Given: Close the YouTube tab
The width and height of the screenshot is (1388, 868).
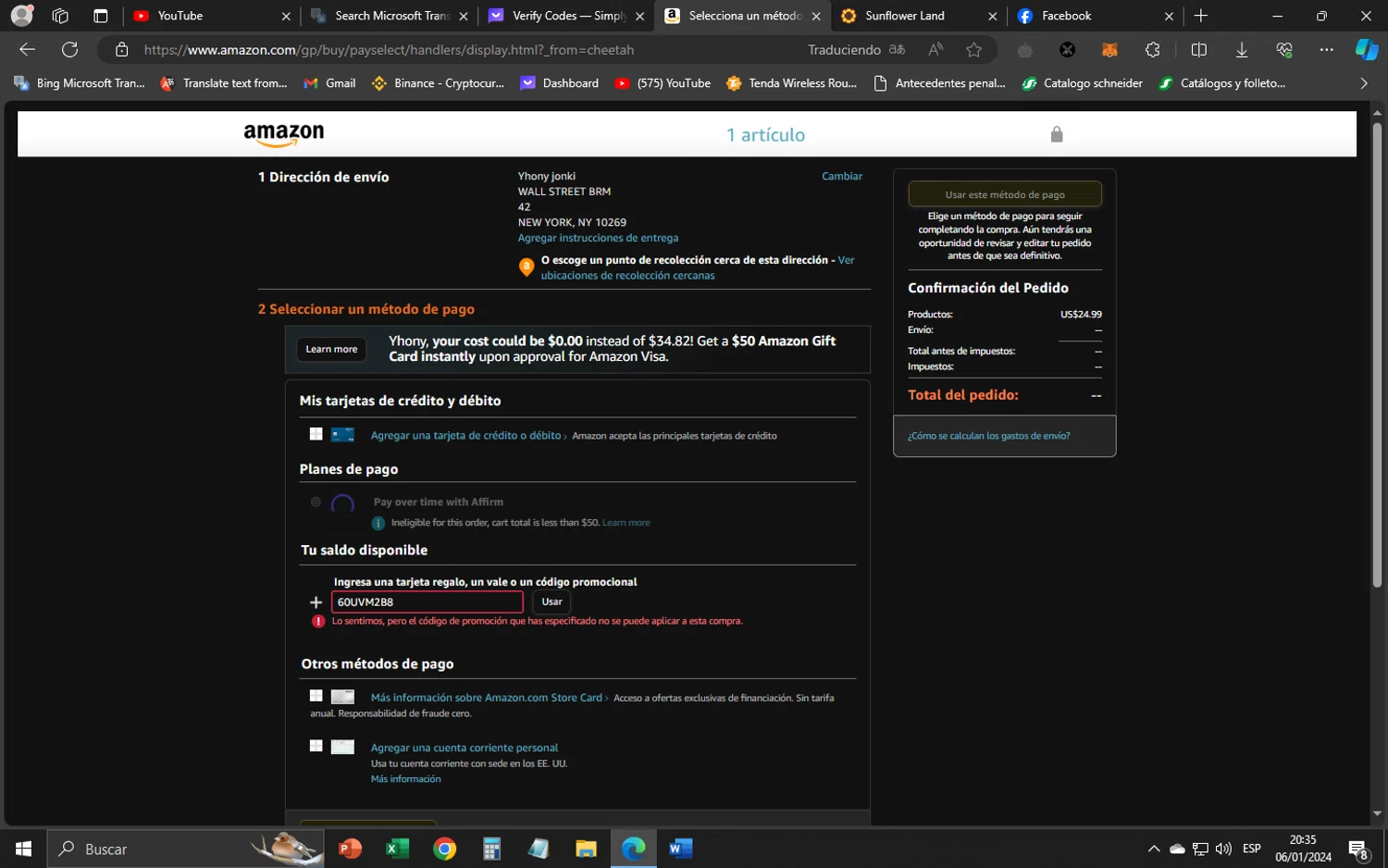Looking at the screenshot, I should 286,17.
